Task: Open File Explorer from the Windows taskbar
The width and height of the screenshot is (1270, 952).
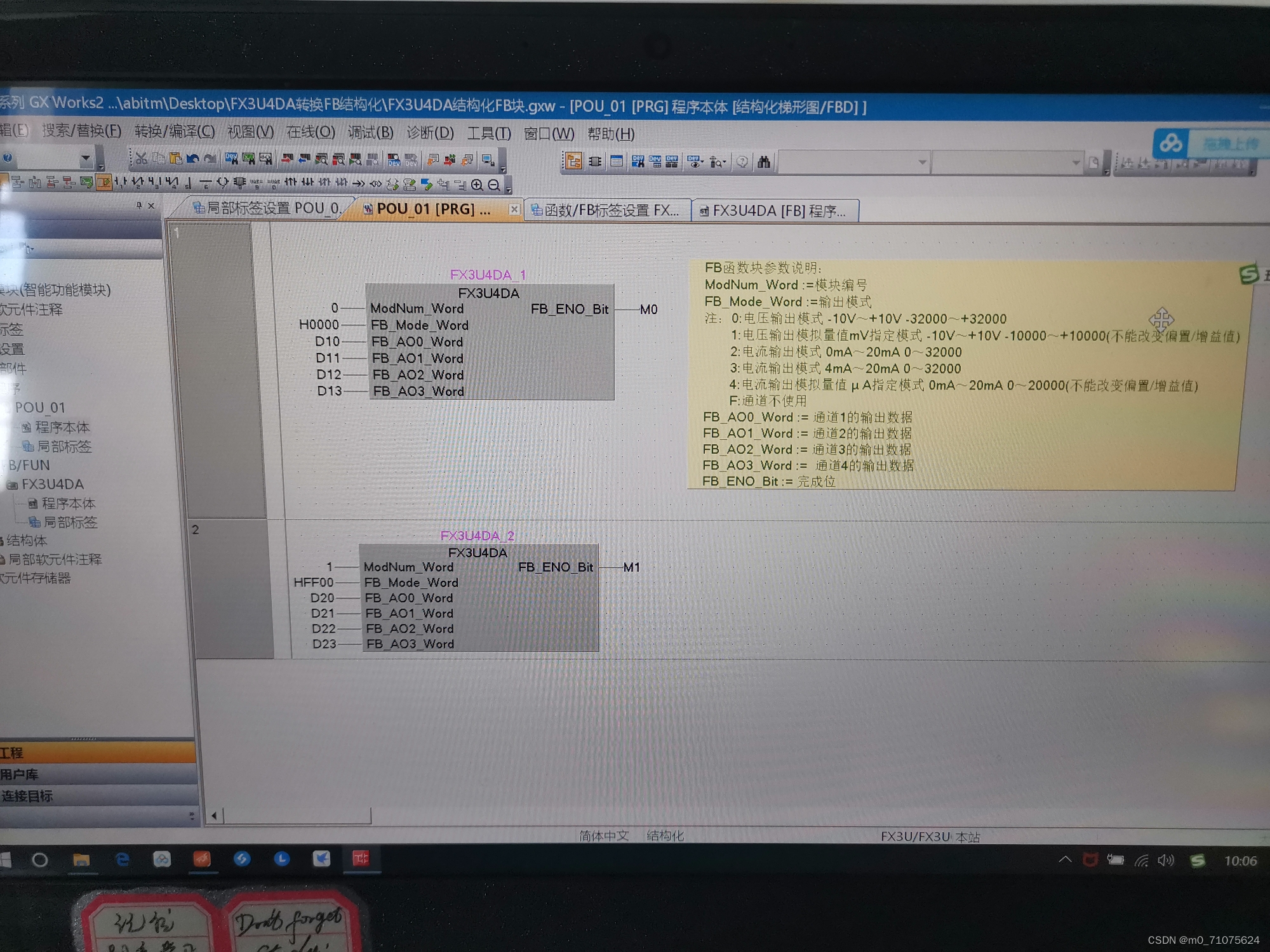Action: click(x=81, y=860)
